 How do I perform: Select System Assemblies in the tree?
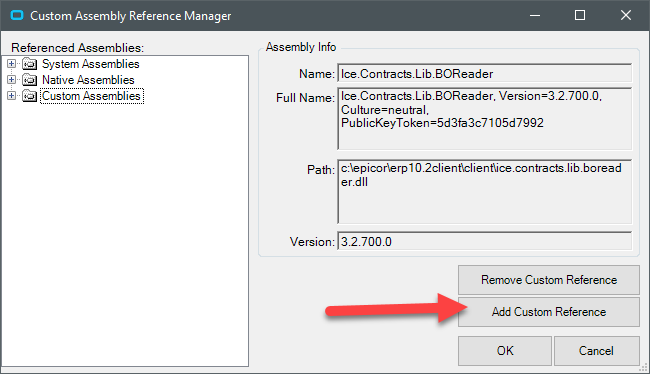point(91,64)
